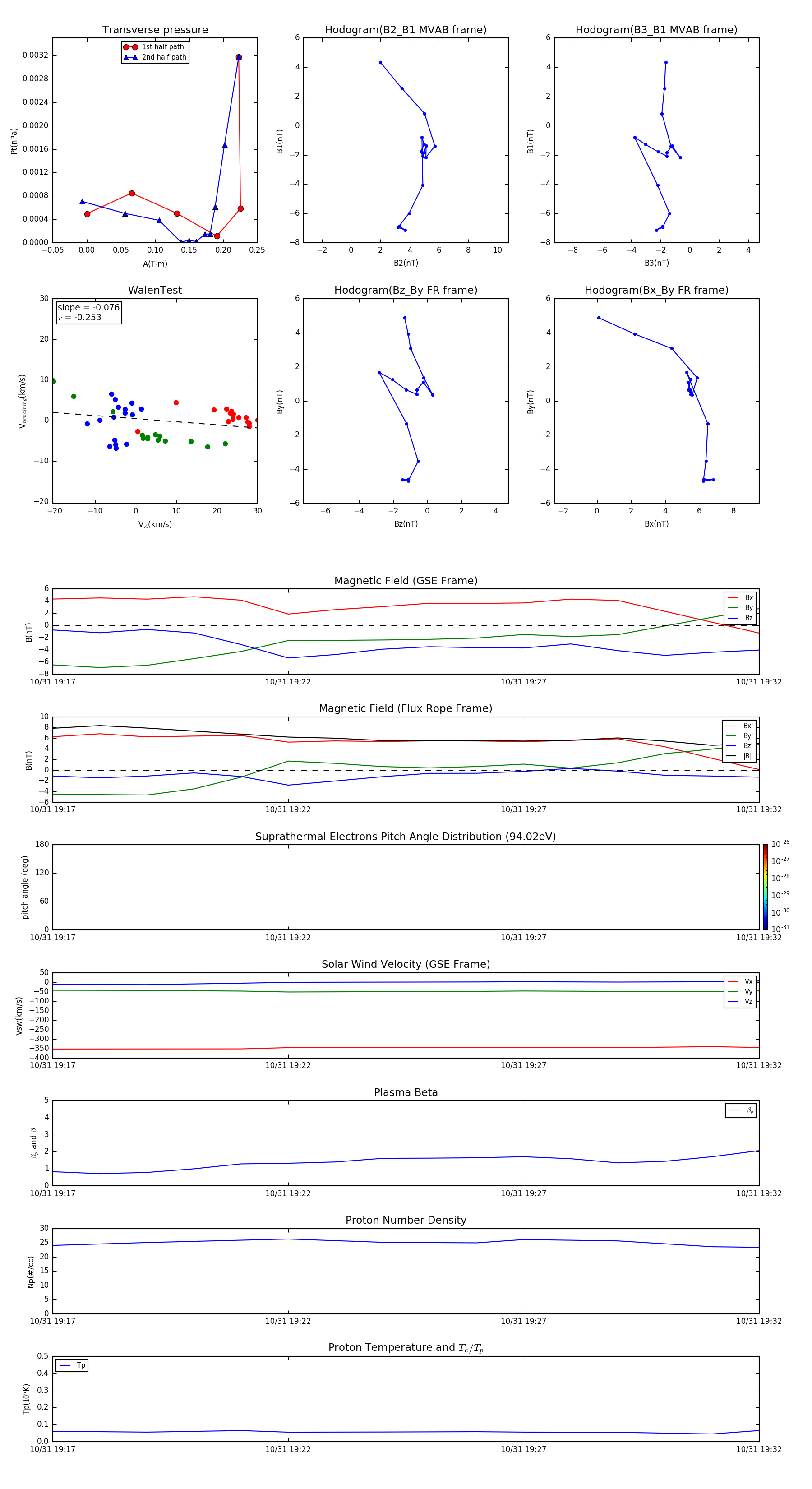
Task: Click the 'WalenTest' plot title
Action: (x=155, y=290)
